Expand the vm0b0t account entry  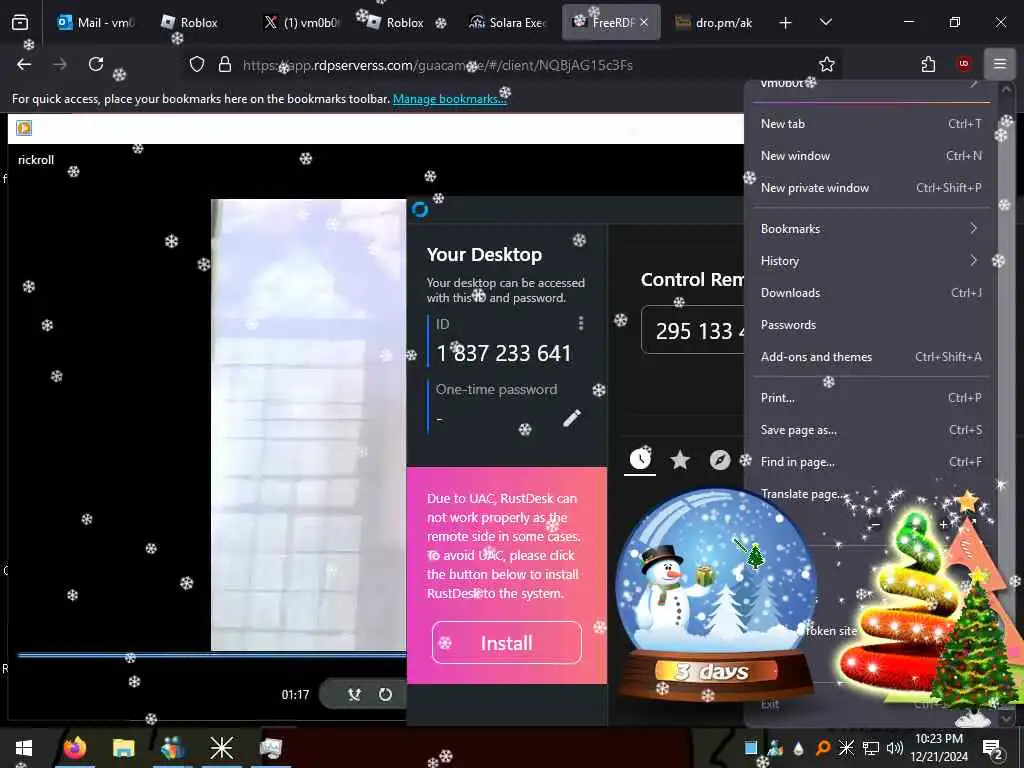coord(871,85)
